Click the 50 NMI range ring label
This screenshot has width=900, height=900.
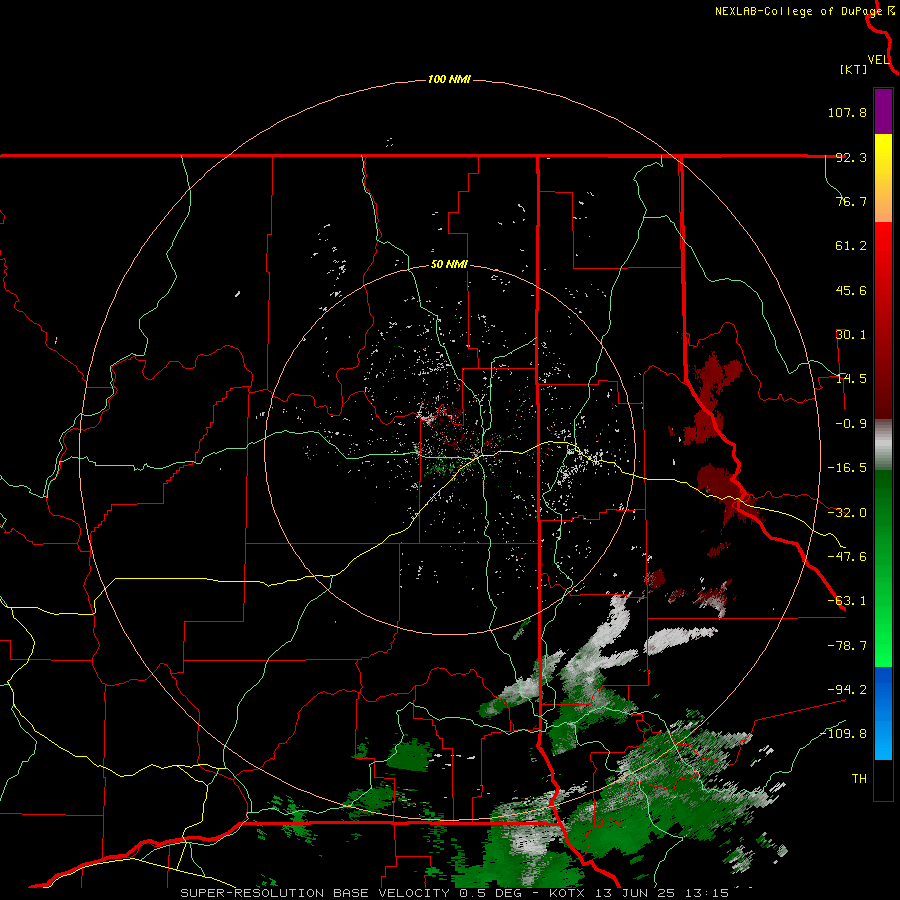coord(449,265)
